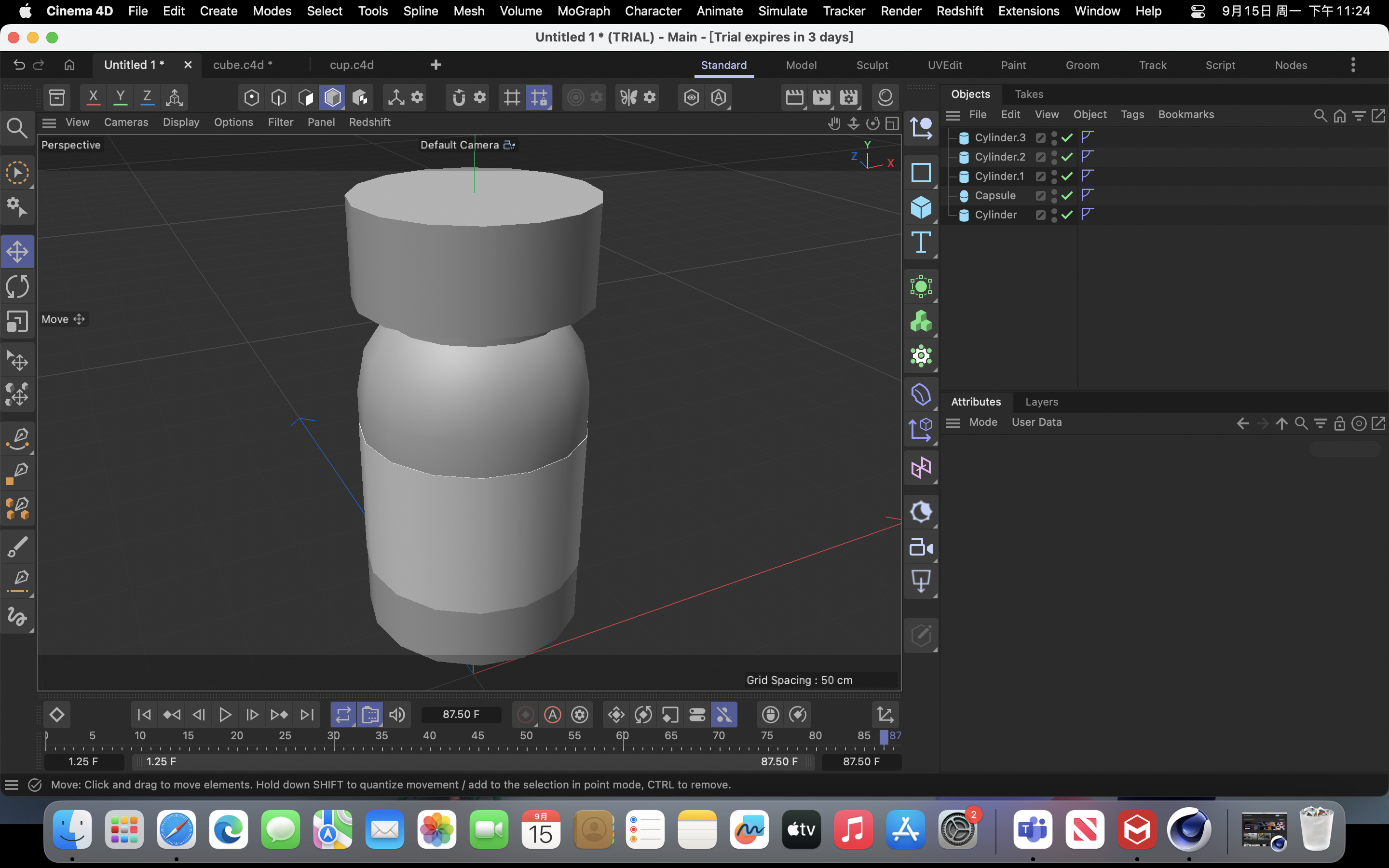
Task: Open the Default Camera dropdown in viewport
Action: coord(508,145)
